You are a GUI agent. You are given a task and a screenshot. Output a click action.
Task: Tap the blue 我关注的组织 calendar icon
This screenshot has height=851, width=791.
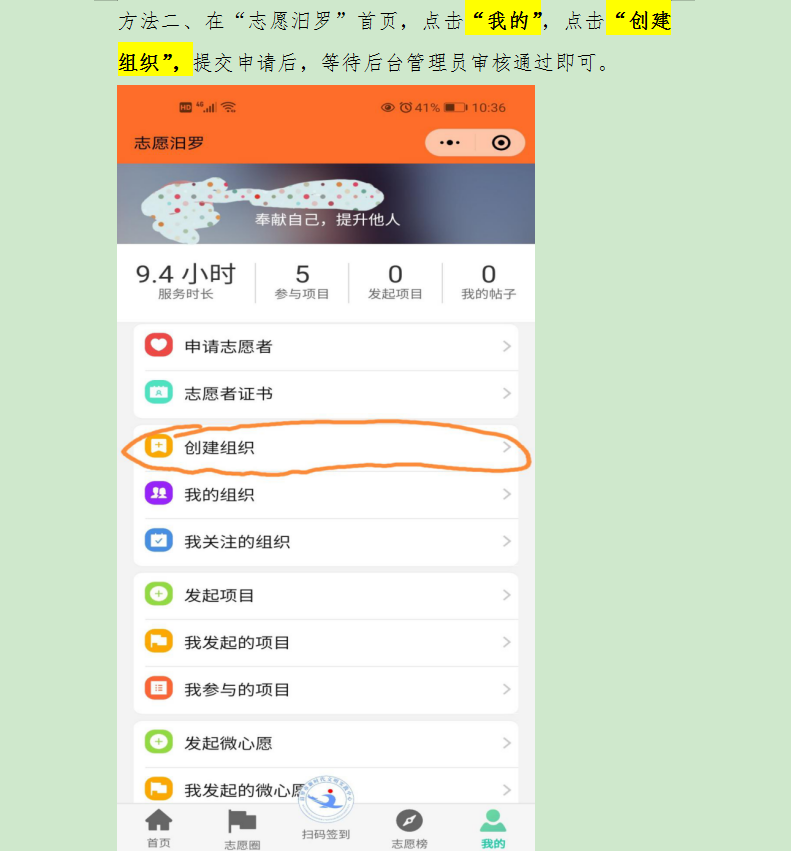click(159, 541)
